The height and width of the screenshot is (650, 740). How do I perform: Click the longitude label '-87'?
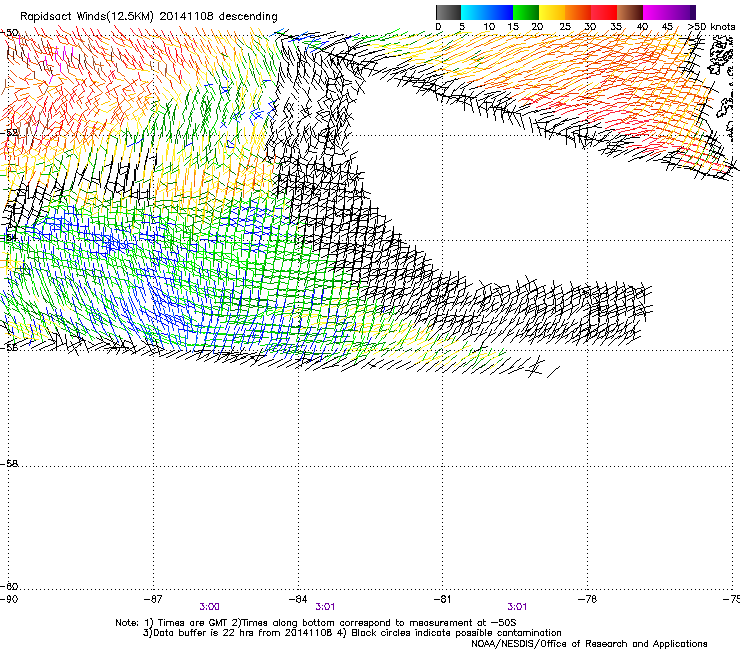click(153, 599)
